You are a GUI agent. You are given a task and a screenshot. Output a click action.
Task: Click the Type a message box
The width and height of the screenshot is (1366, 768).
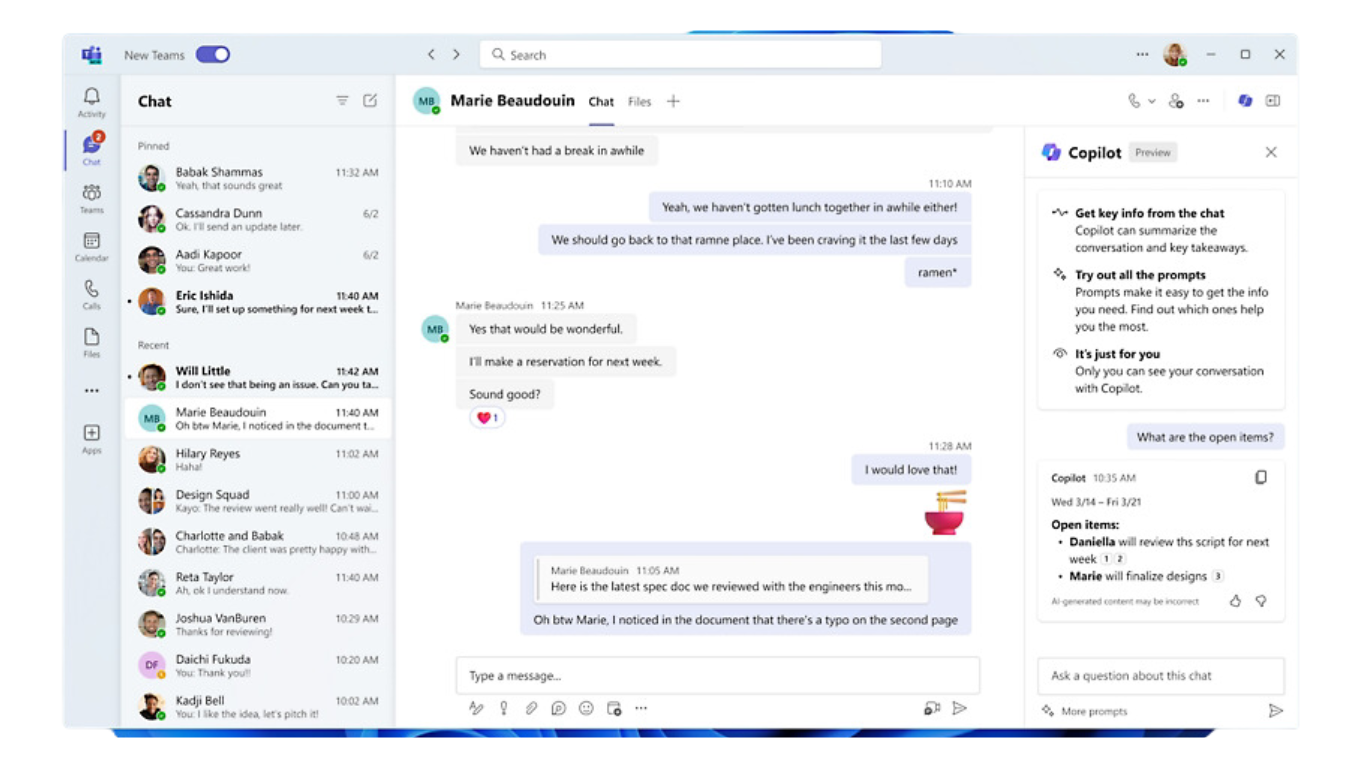click(718, 676)
